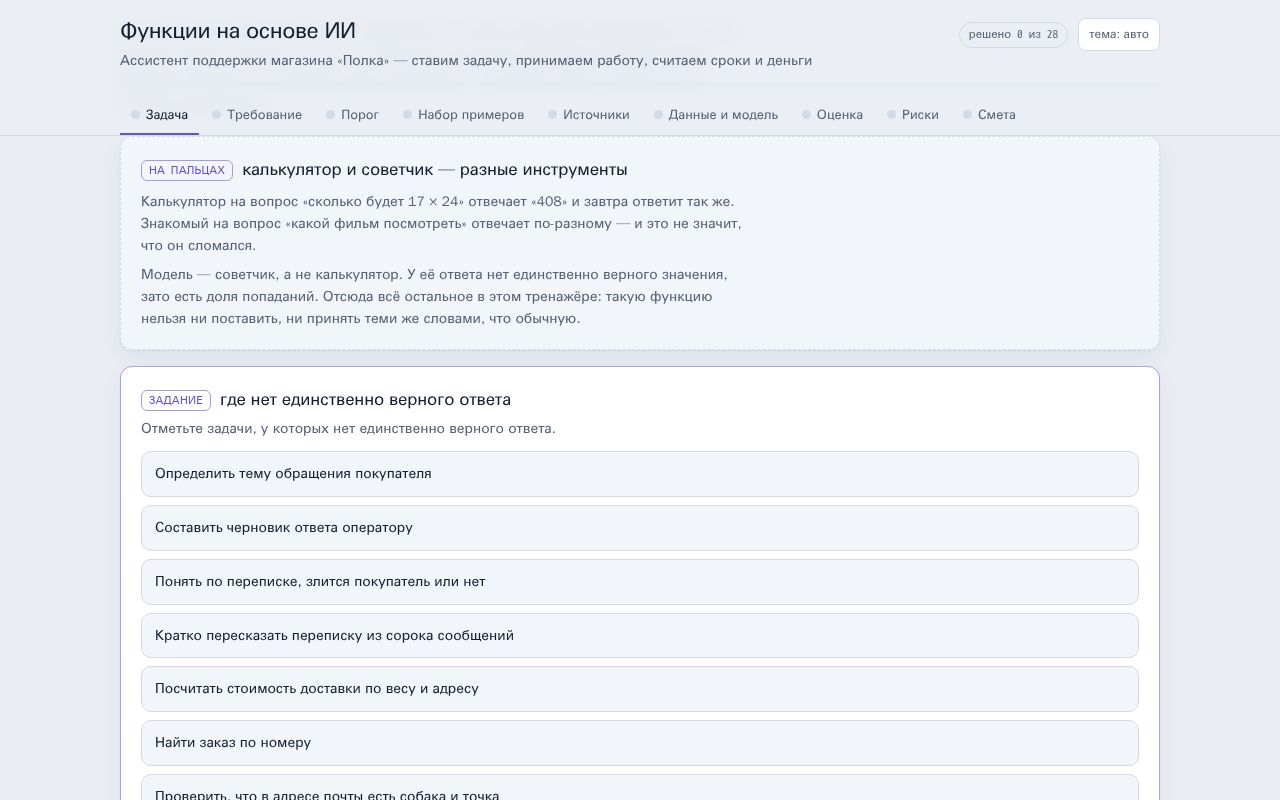
Task: Select 'Кратко пересказать переписку из сорока сообщений'
Action: (640, 636)
